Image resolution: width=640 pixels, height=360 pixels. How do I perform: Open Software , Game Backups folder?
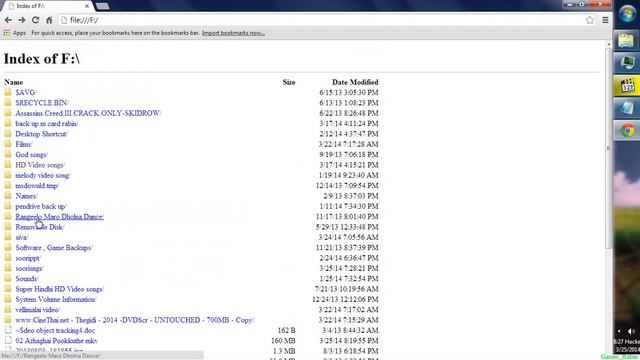click(54, 248)
